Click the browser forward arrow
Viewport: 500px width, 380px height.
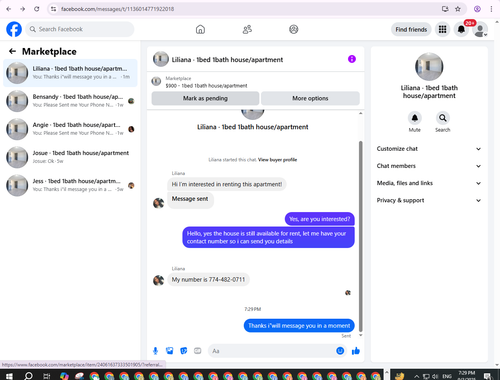23,9
